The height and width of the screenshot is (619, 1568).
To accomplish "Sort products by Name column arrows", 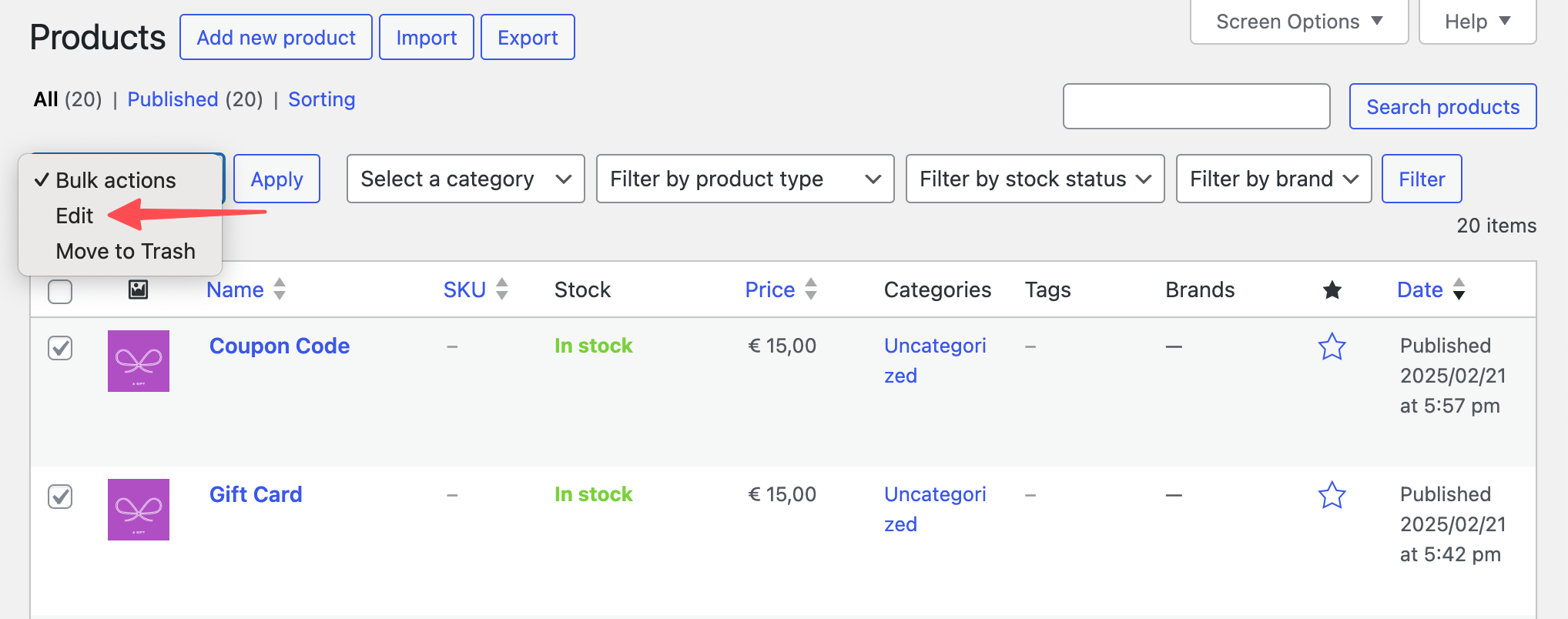I will coord(280,289).
